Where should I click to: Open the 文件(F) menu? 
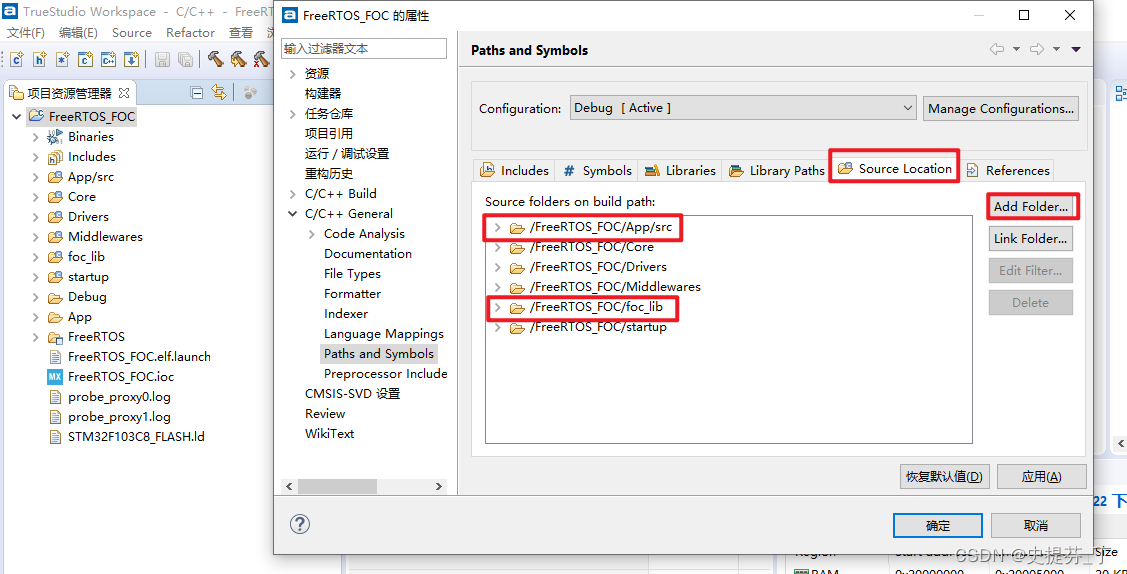point(26,33)
